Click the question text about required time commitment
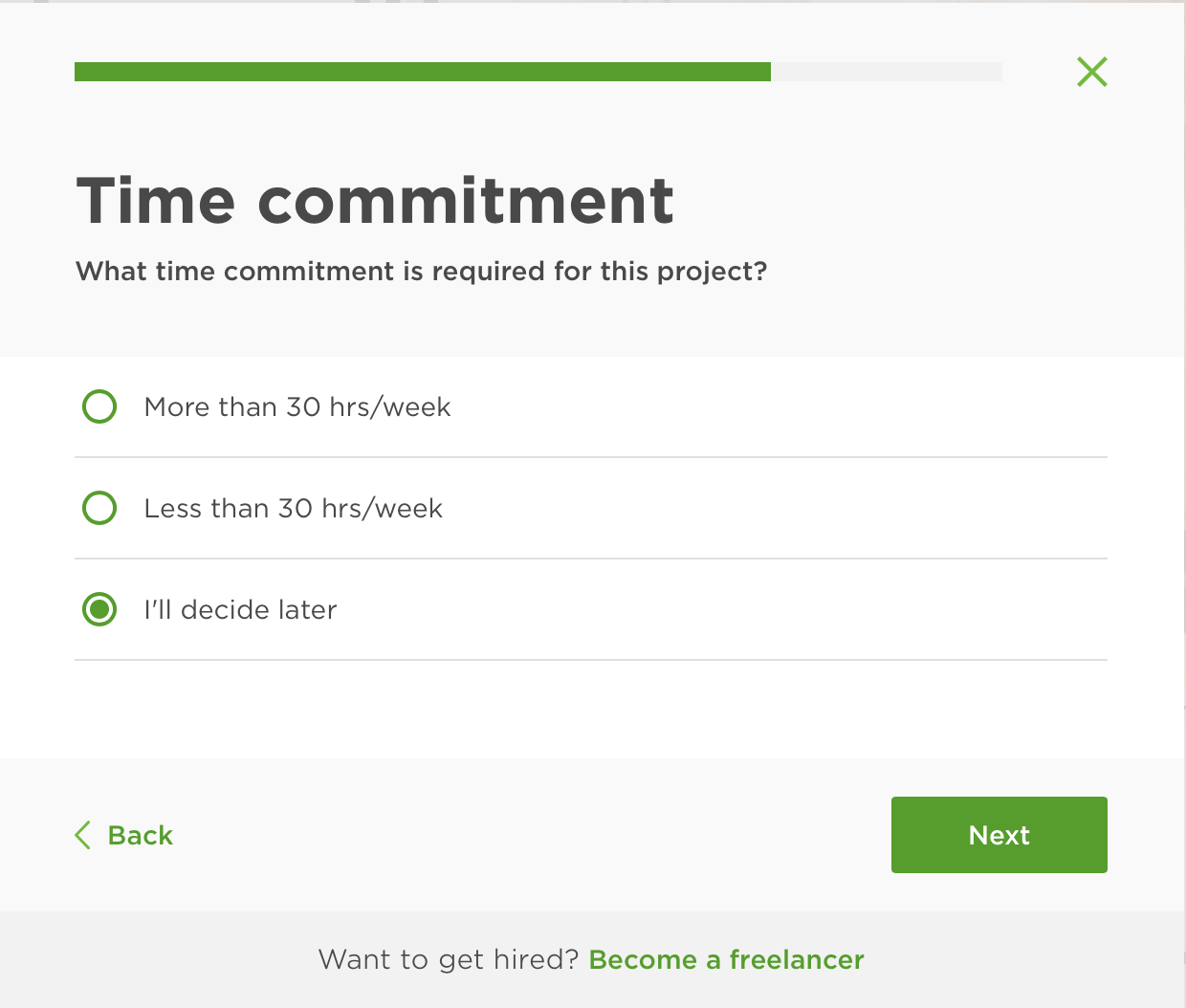 pos(421,272)
